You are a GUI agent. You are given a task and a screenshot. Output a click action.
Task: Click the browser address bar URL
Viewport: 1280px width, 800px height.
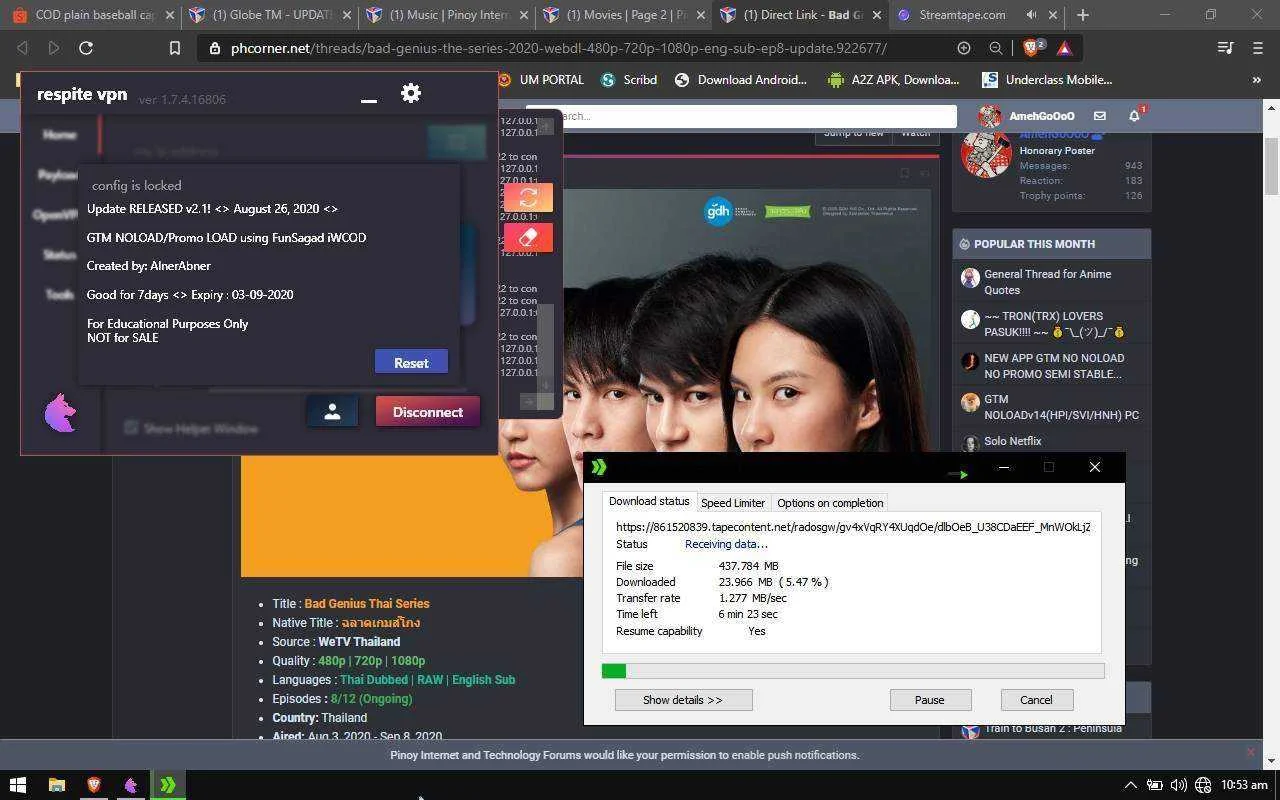[x=558, y=48]
